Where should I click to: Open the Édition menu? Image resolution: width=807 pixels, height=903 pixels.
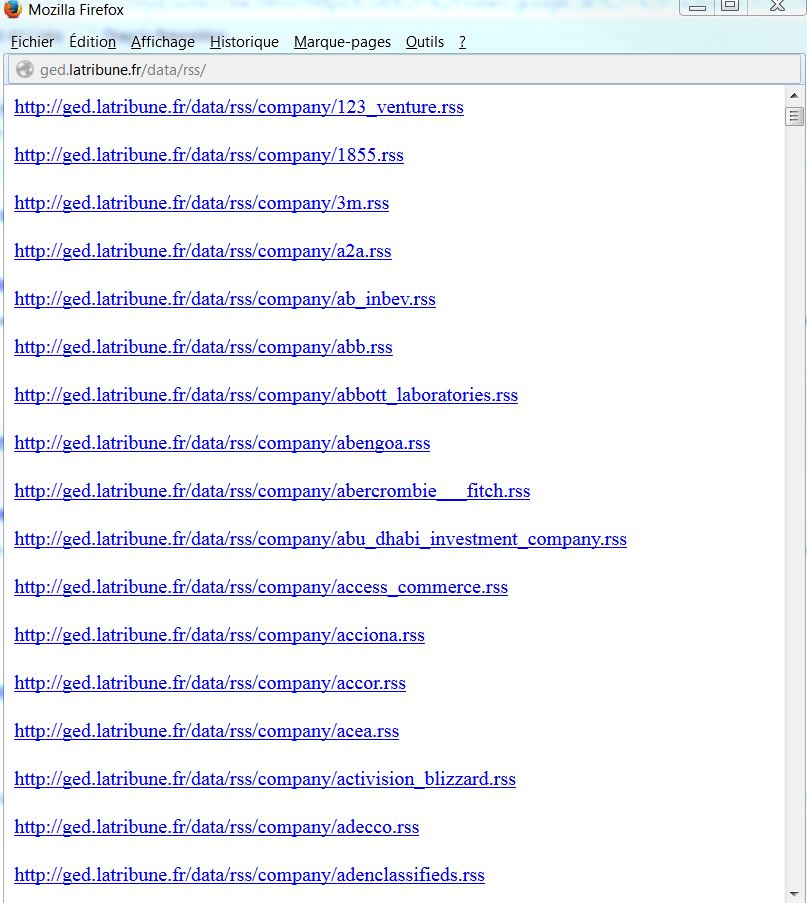coord(92,42)
